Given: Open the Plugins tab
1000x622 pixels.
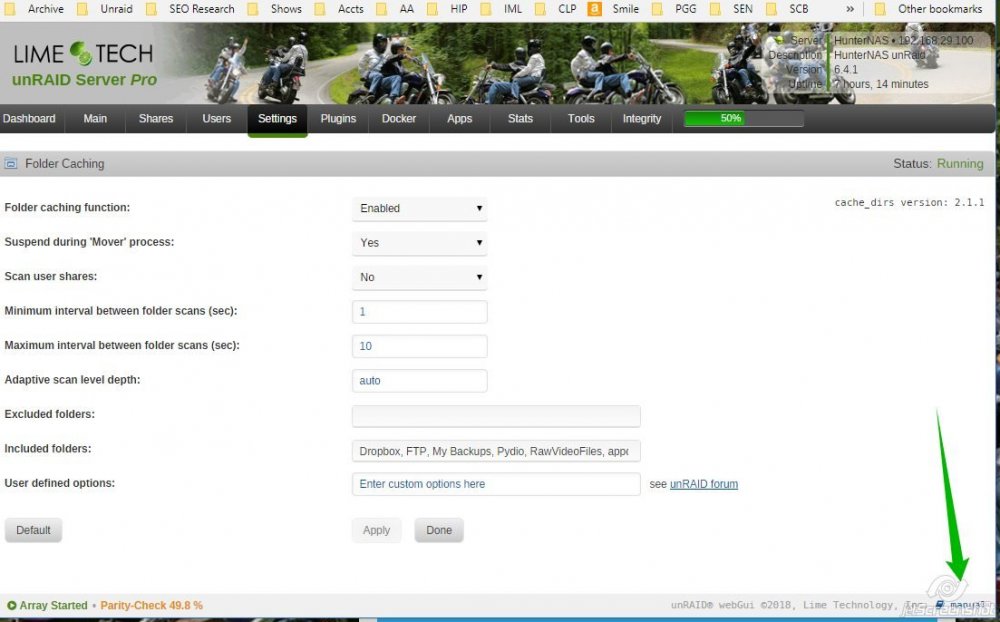Looking at the screenshot, I should [338, 119].
